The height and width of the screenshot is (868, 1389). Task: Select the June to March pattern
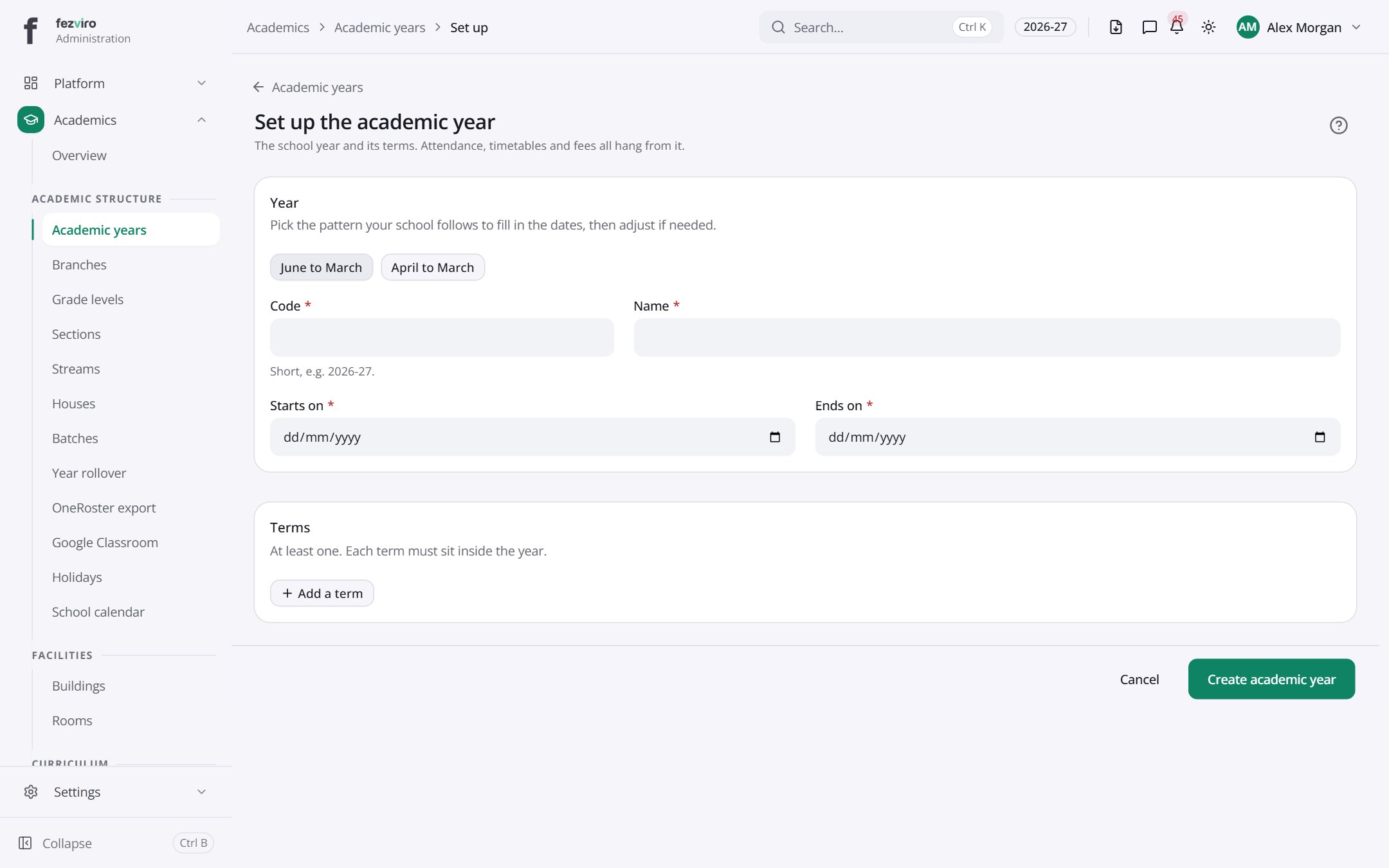(x=321, y=267)
